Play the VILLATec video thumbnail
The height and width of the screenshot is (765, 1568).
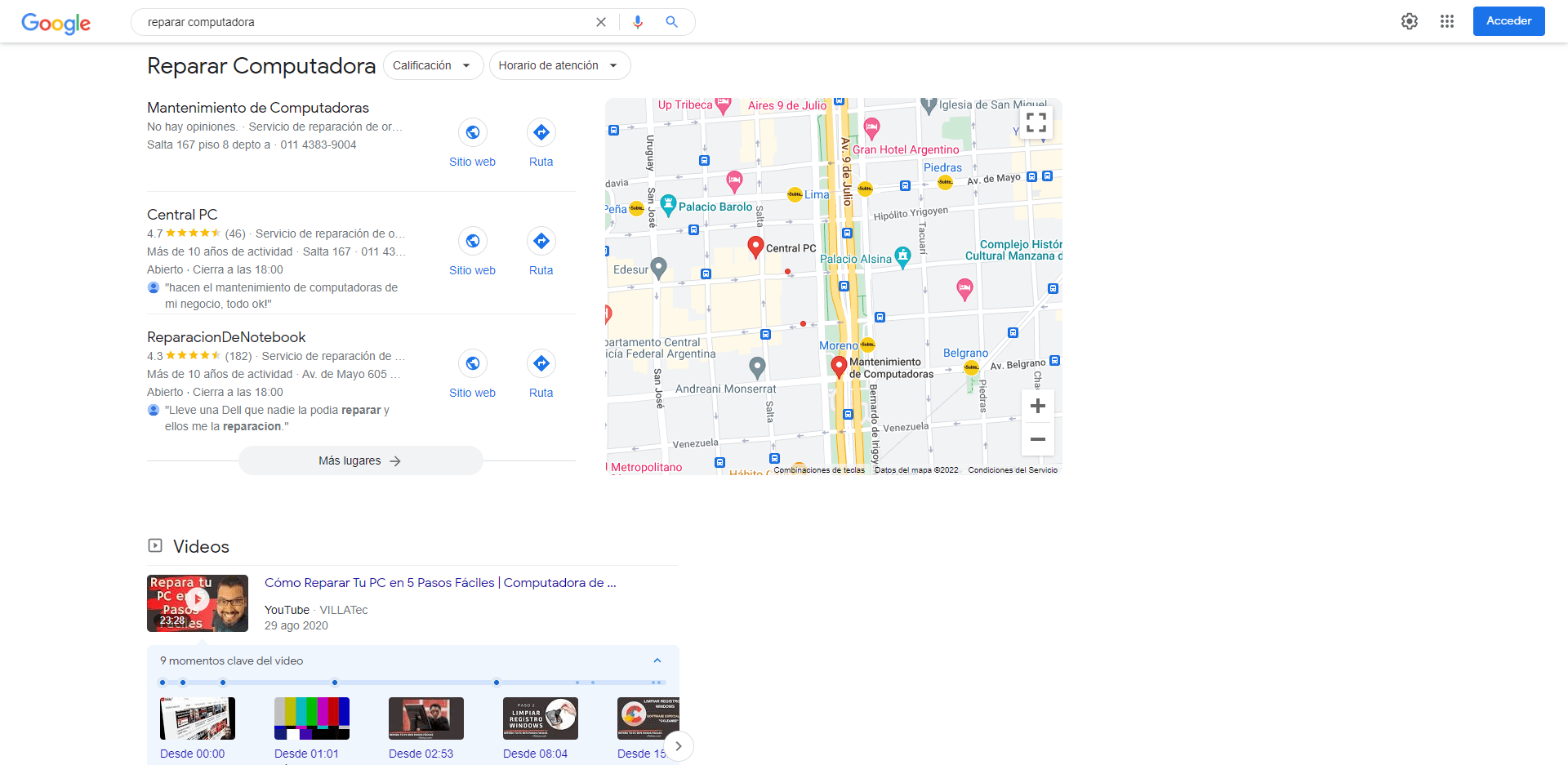tap(198, 603)
